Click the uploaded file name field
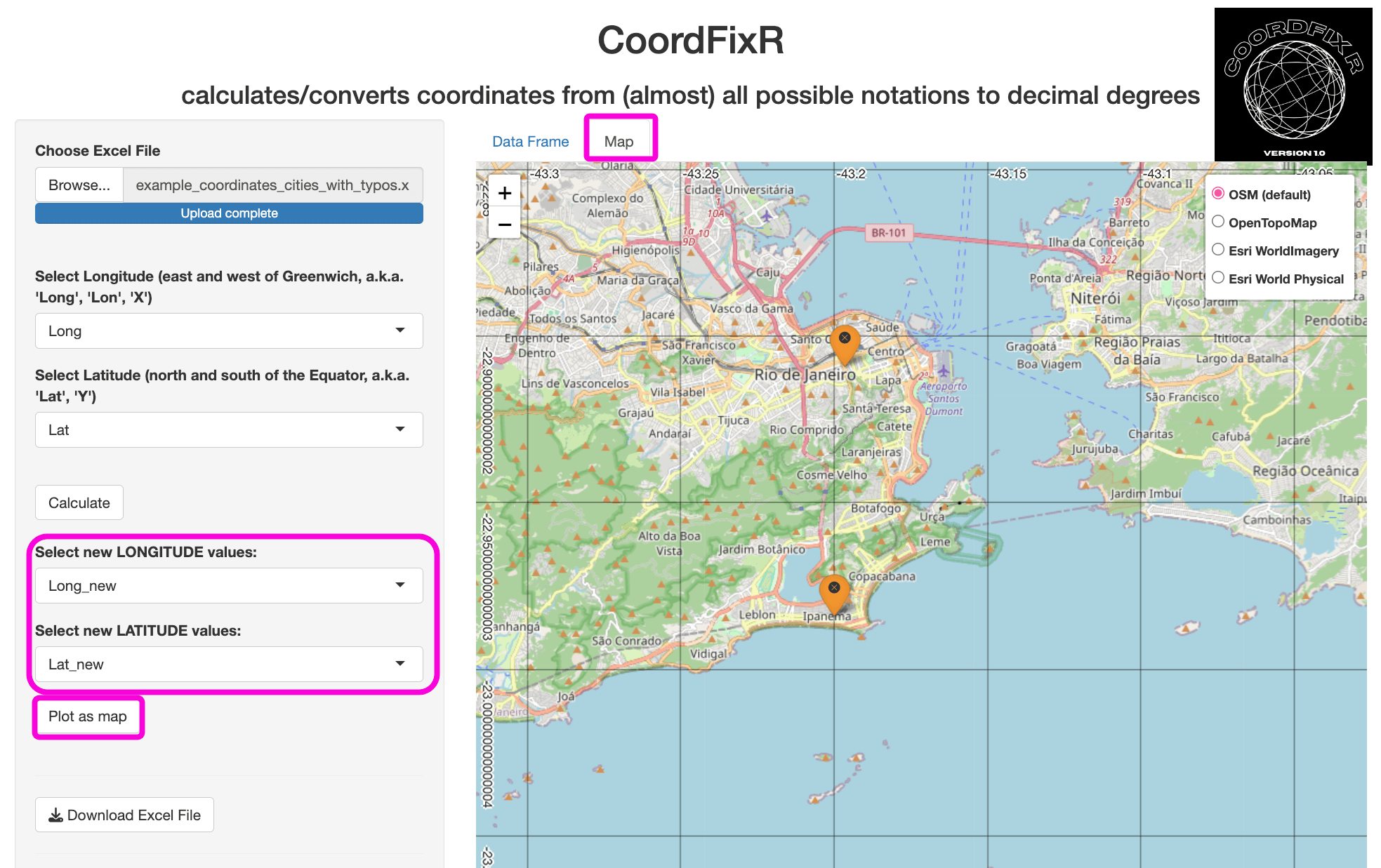Viewport: 1381px width, 868px height. 273,185
